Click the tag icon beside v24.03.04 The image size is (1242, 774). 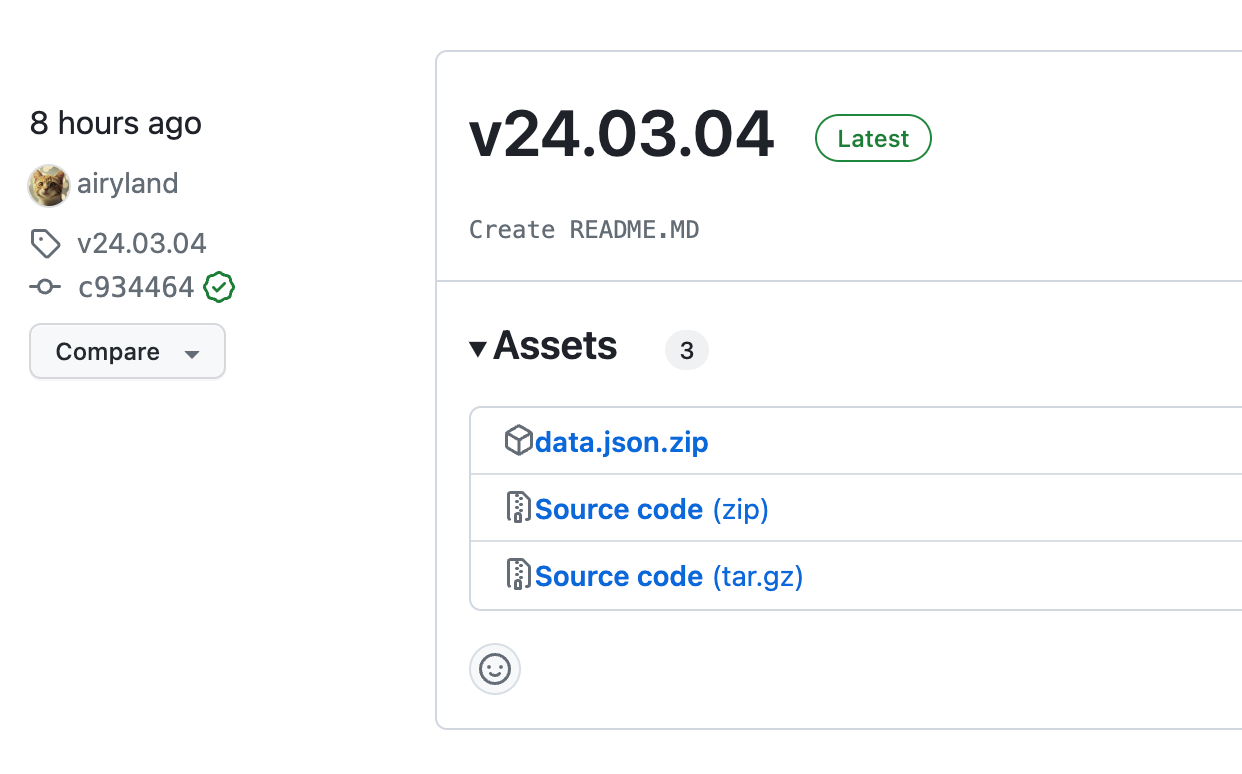click(45, 243)
